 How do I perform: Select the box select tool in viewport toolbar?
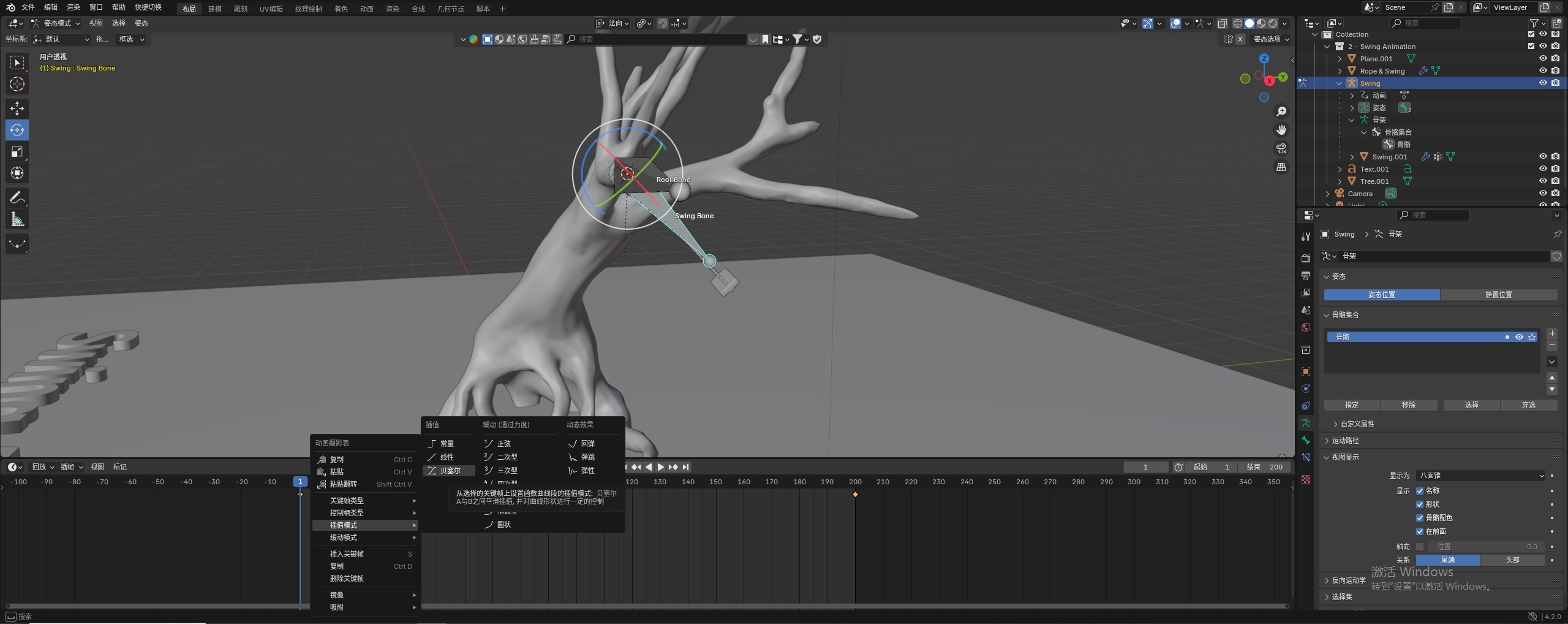pos(17,63)
